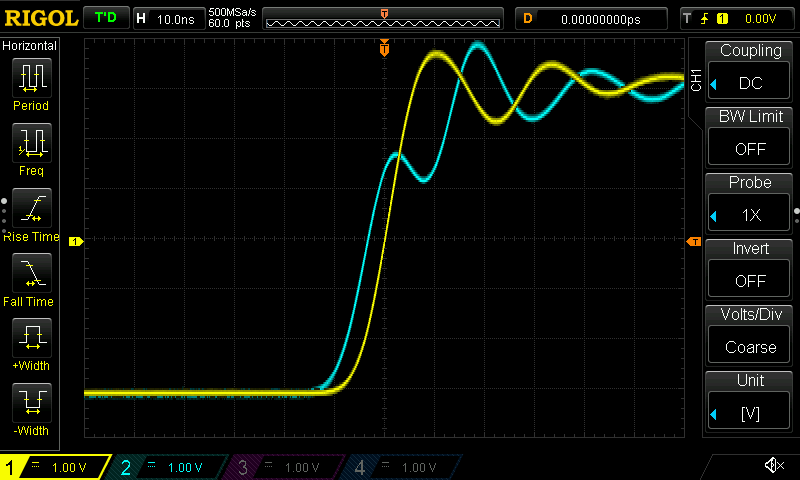
Task: Click the trigger level 0.00V readout
Action: click(x=760, y=19)
